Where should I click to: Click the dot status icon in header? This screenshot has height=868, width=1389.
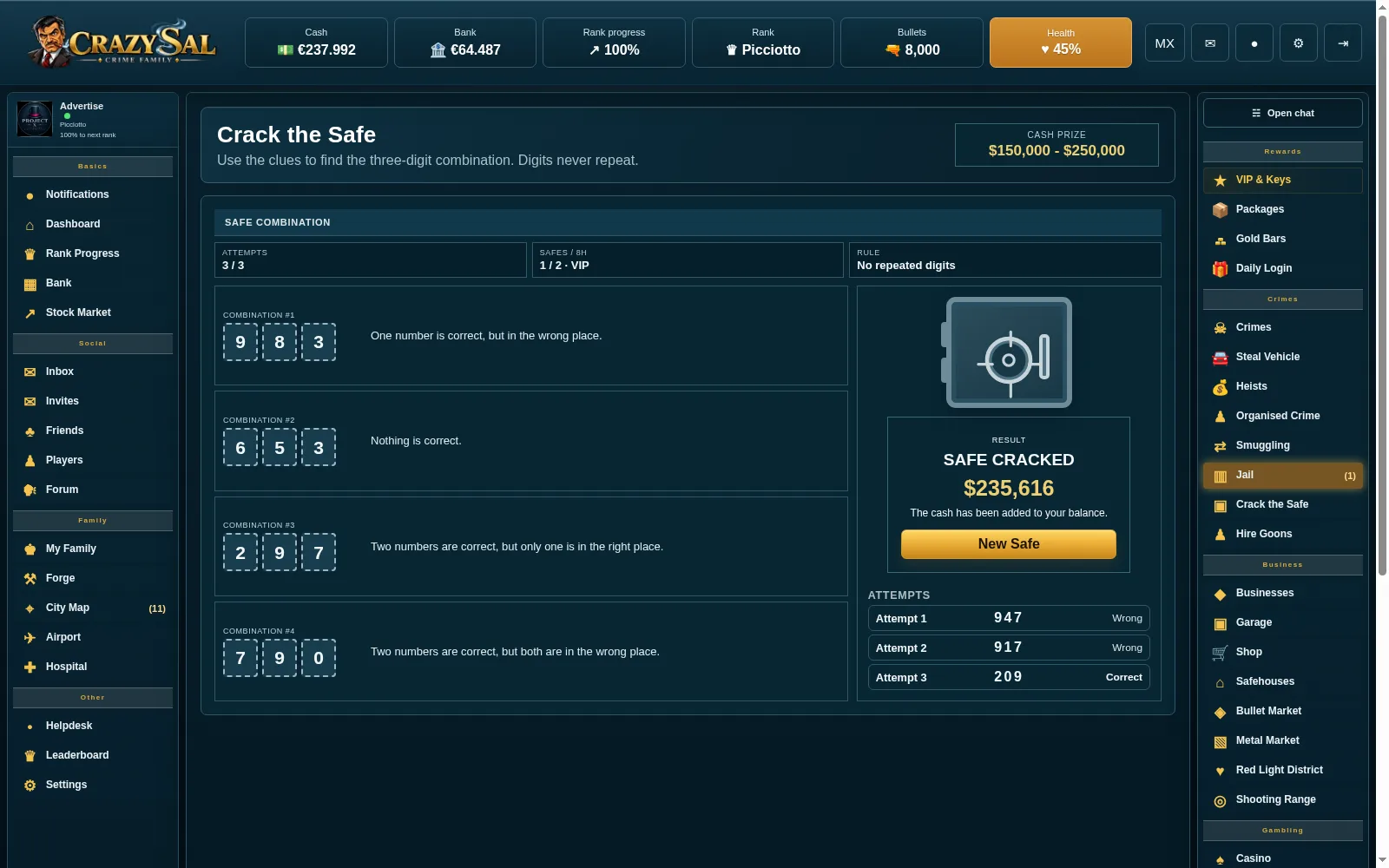1254,43
